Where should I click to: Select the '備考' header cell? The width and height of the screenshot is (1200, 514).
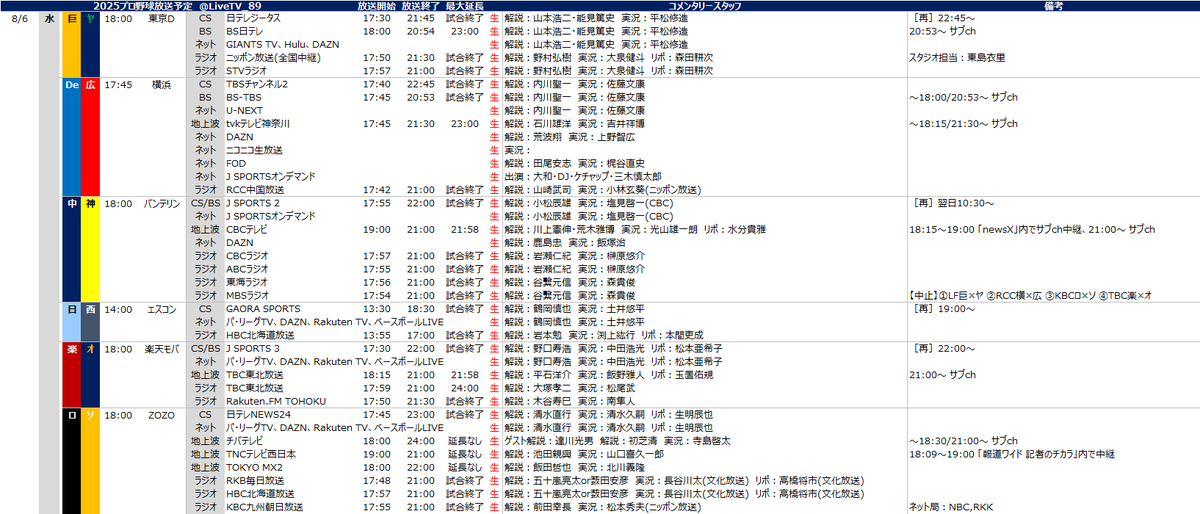(x=1051, y=6)
